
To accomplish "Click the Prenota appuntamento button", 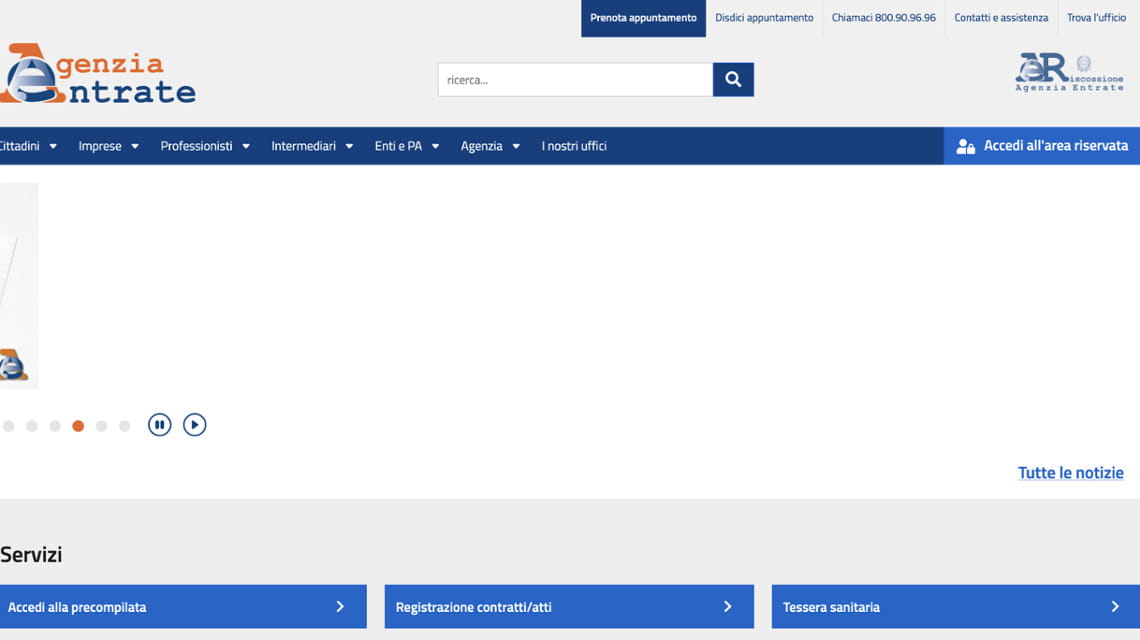I will pos(643,18).
